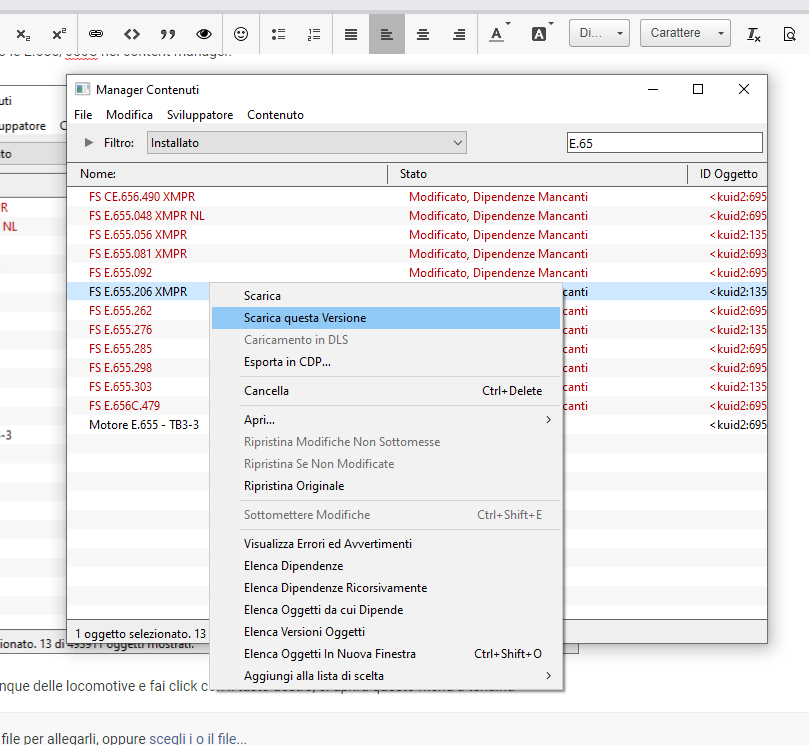
Task: Choose Scarica from the context menu
Action: coord(386,296)
